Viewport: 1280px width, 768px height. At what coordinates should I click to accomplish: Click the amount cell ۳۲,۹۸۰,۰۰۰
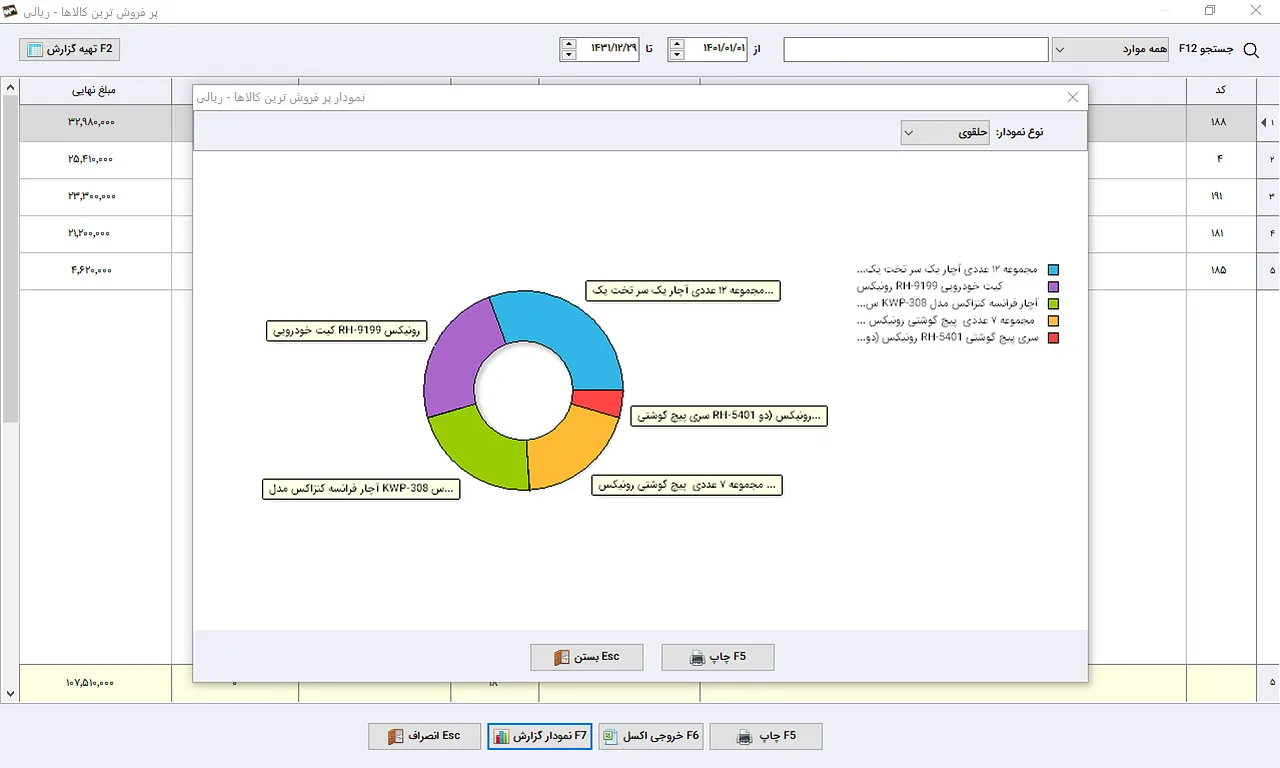(95, 123)
